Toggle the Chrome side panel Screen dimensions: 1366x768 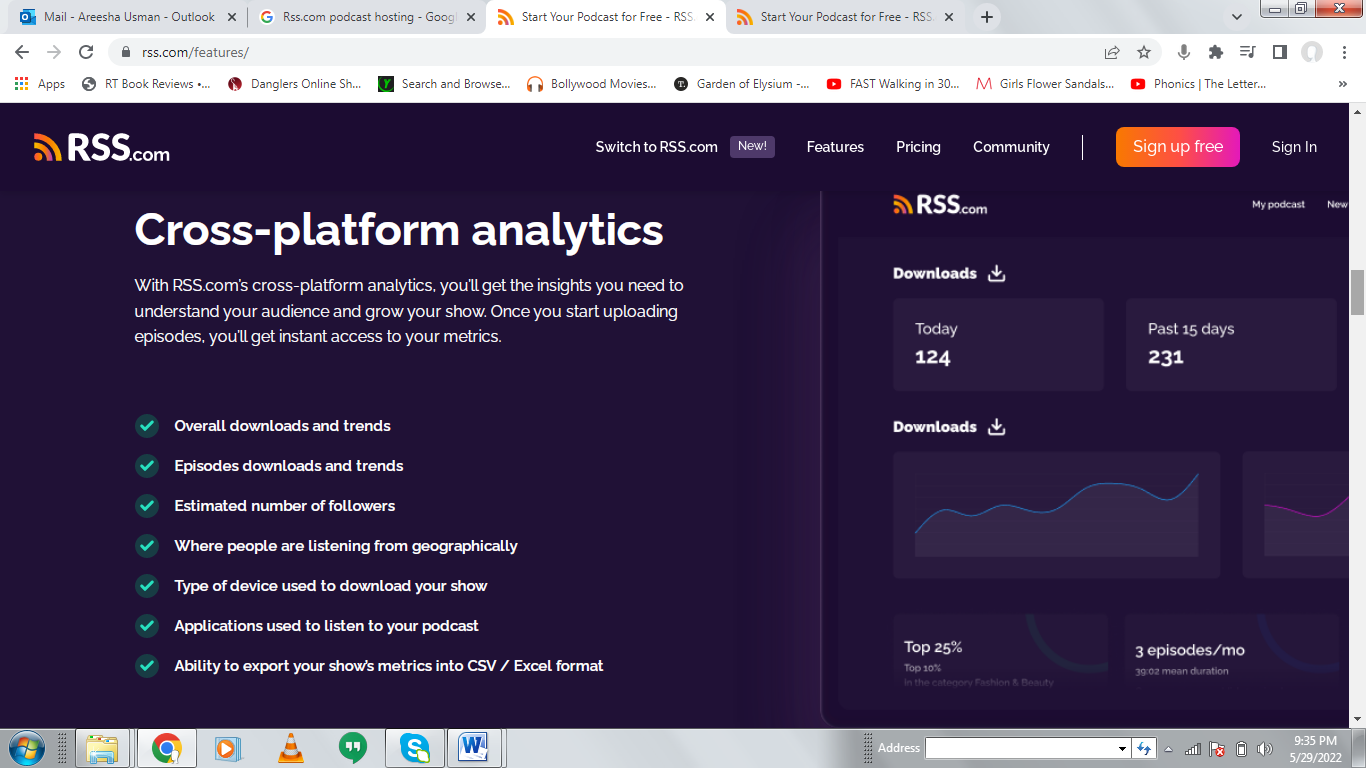click(x=1279, y=52)
